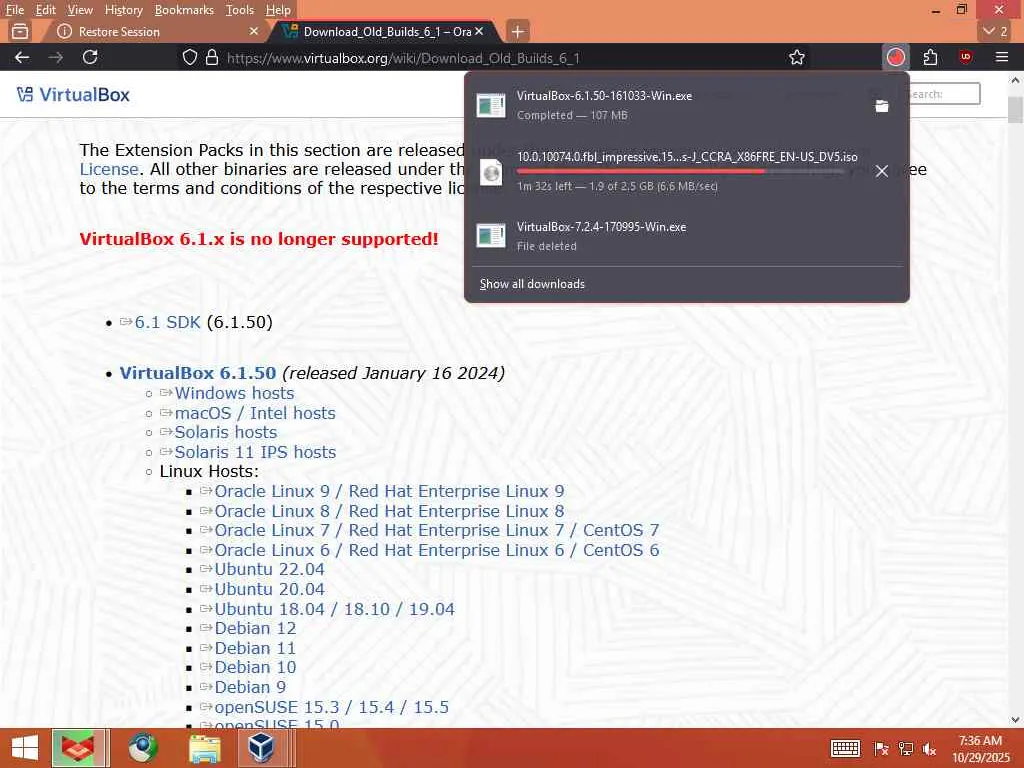Open the Solaris 11 IPS hosts link

click(x=255, y=452)
